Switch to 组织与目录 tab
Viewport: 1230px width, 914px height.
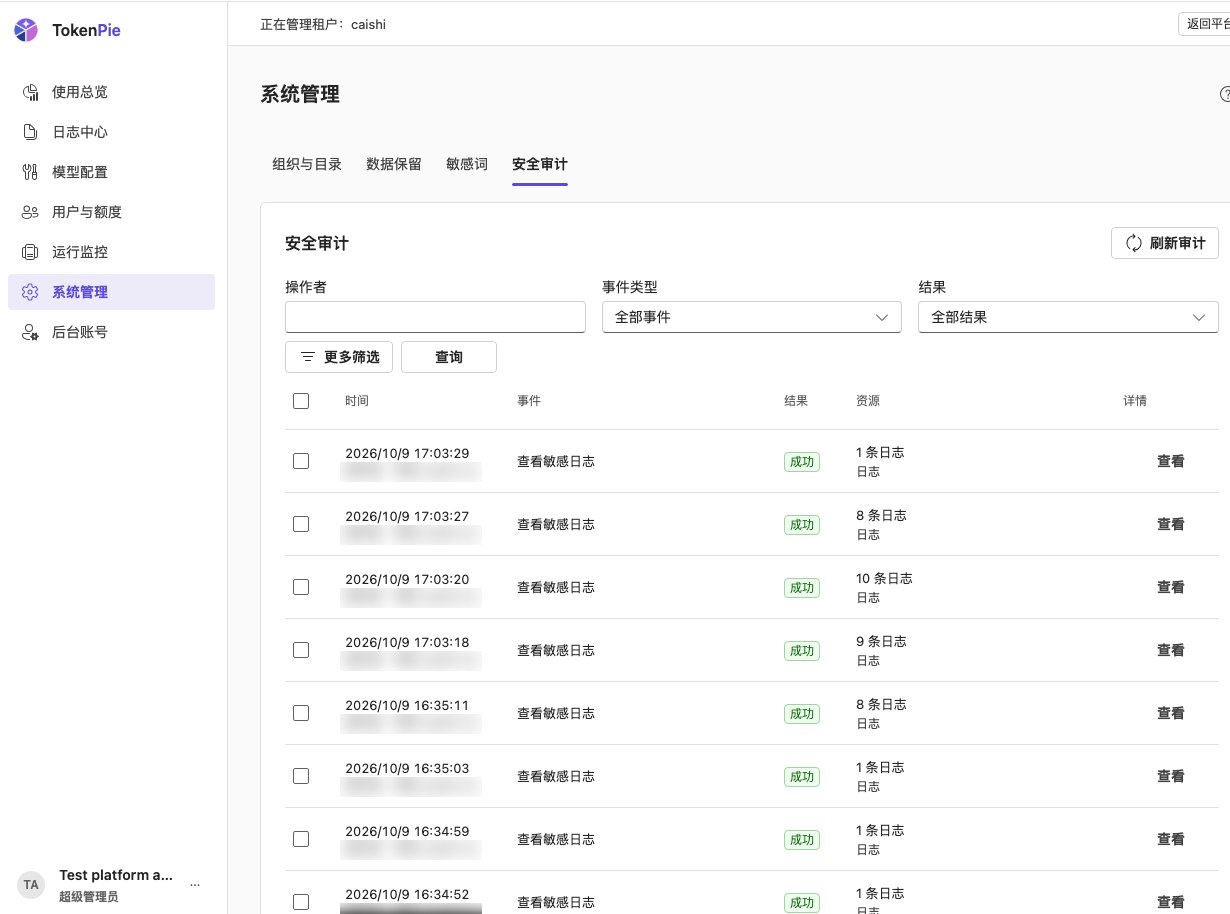(x=307, y=164)
